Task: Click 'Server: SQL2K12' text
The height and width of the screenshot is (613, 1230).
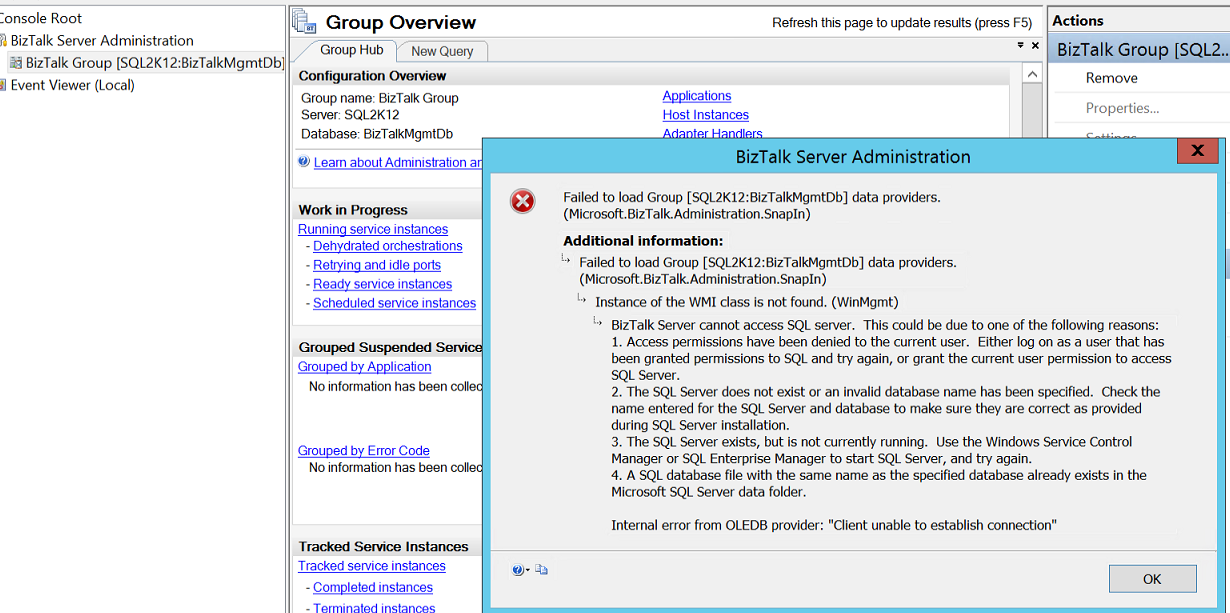Action: click(x=350, y=115)
